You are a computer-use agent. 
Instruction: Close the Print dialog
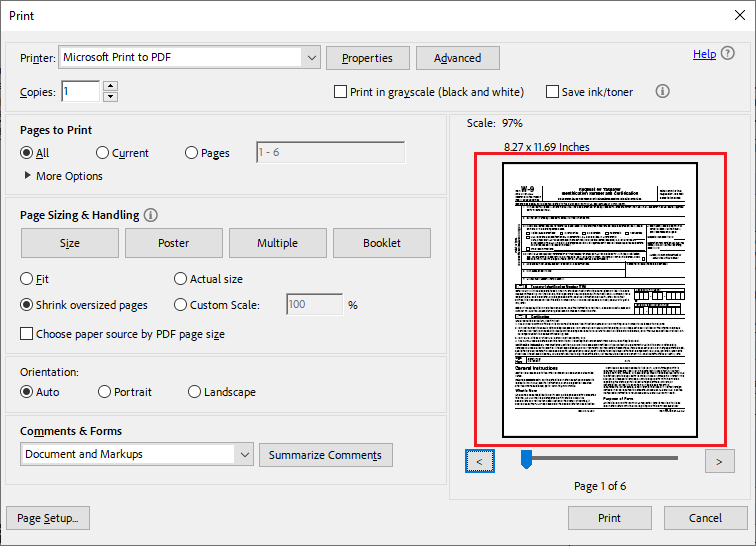(740, 15)
